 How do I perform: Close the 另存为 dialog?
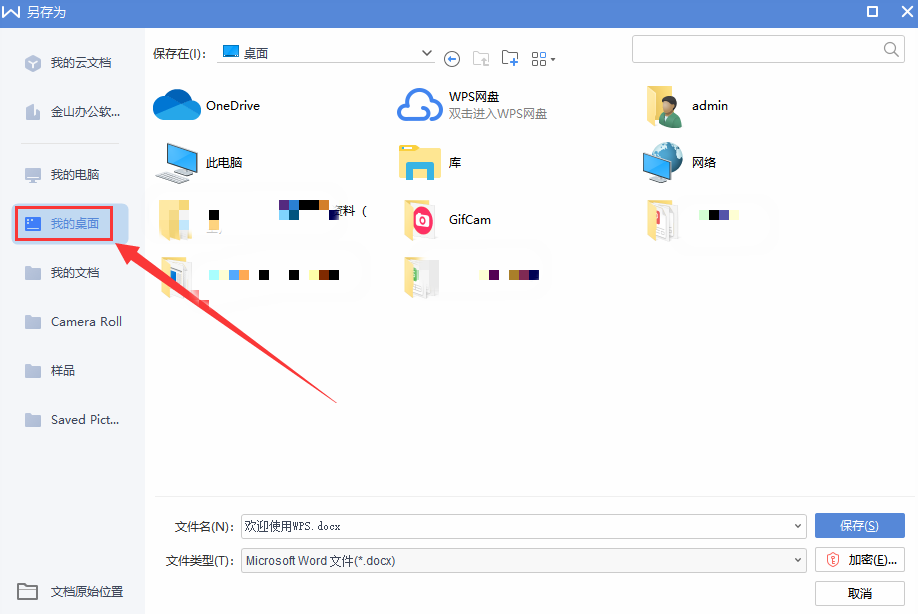[907, 12]
